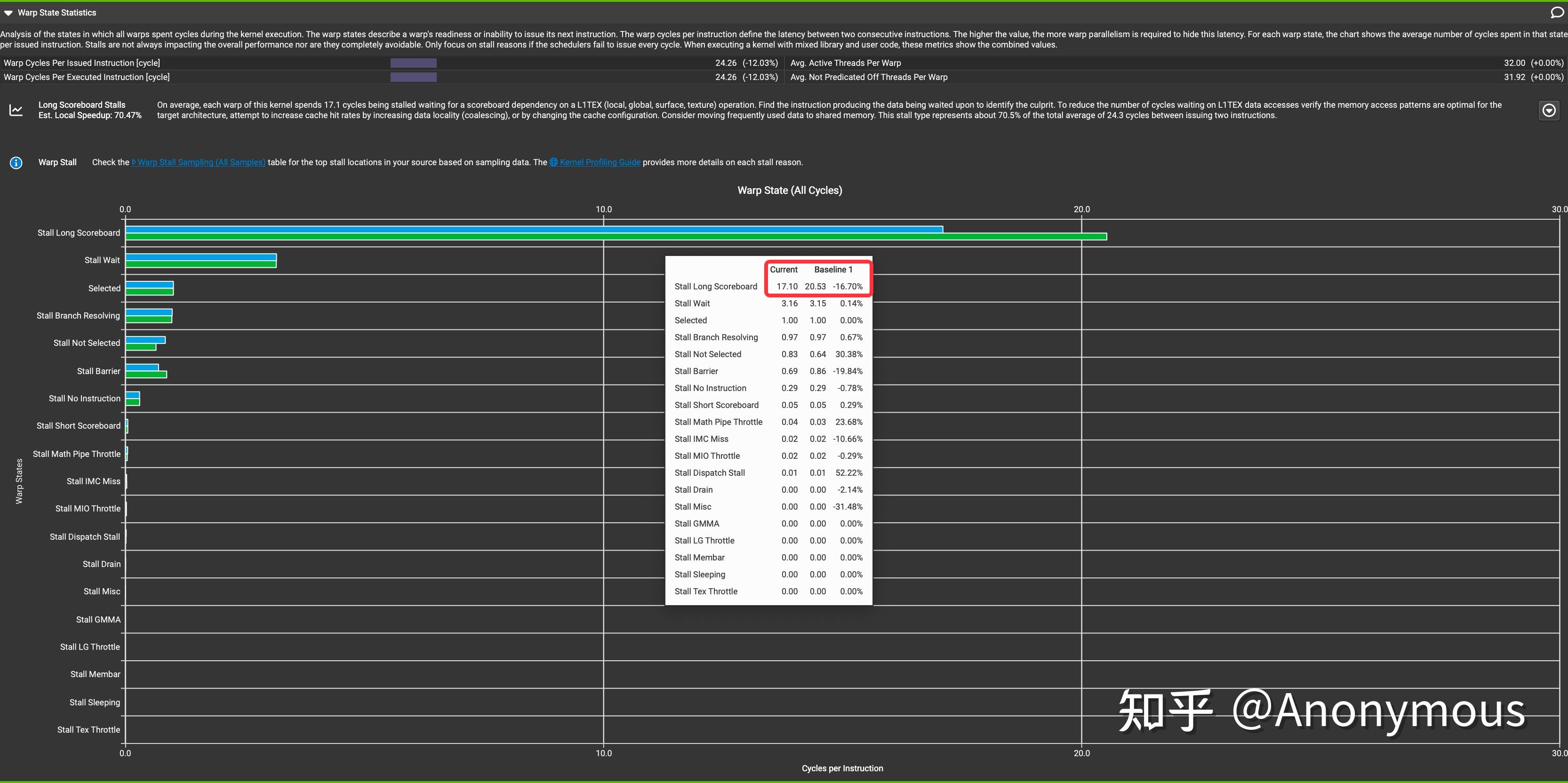Click the globe icon before Kernel Profiling Guide
Screen dimensions: 1568x783
553,162
